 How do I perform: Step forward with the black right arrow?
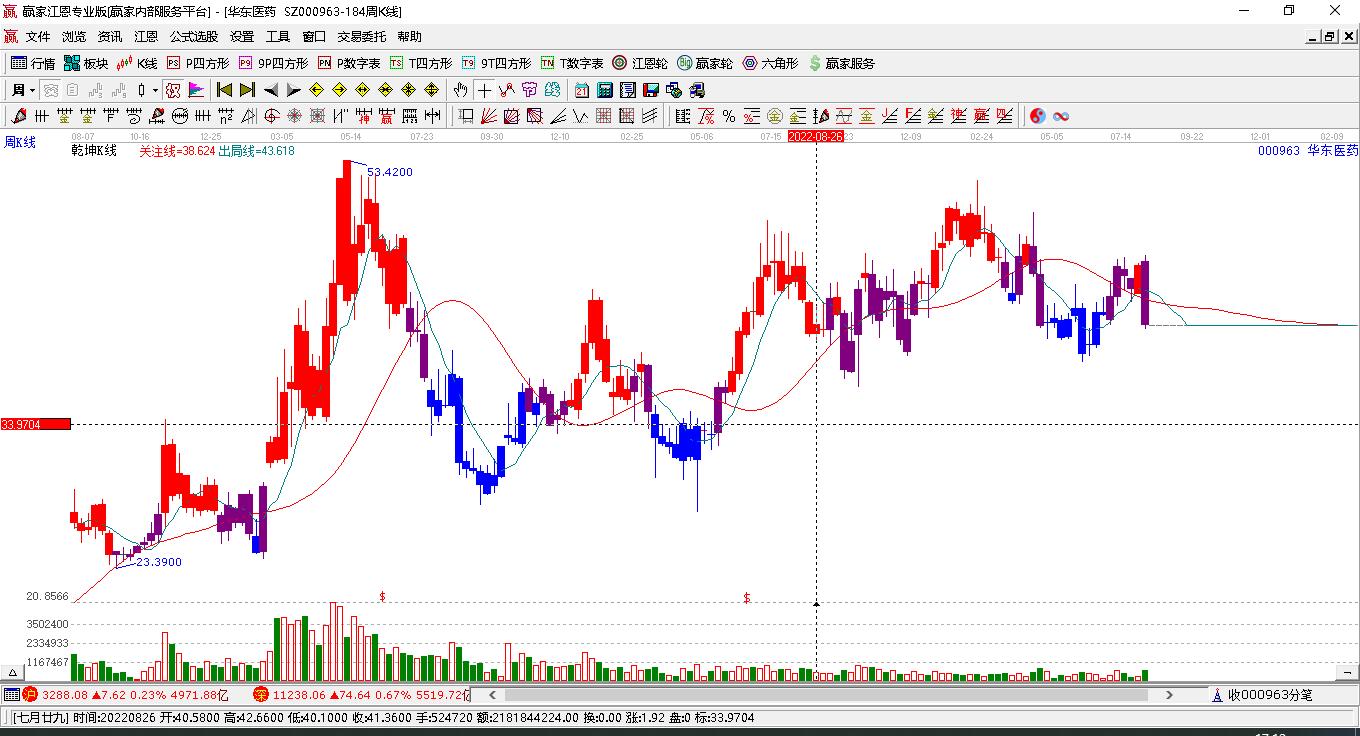tap(294, 90)
